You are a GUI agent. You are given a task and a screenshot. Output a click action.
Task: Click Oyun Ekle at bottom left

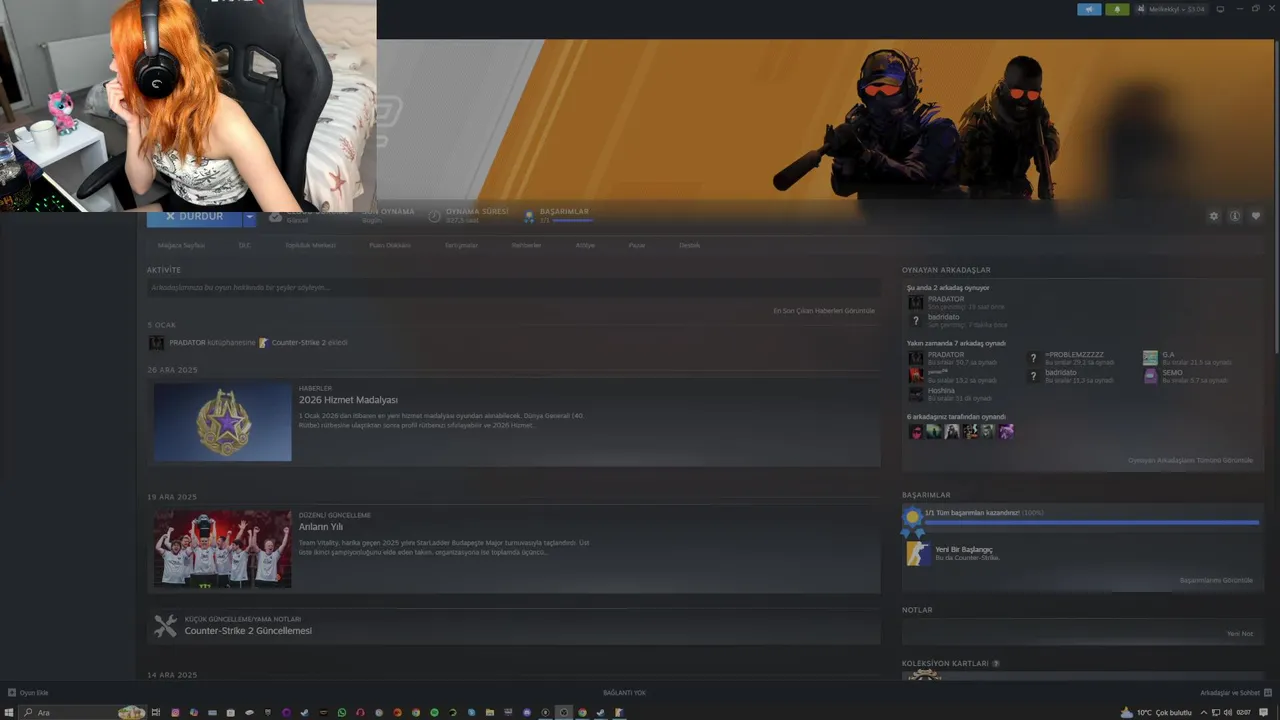[x=28, y=693]
